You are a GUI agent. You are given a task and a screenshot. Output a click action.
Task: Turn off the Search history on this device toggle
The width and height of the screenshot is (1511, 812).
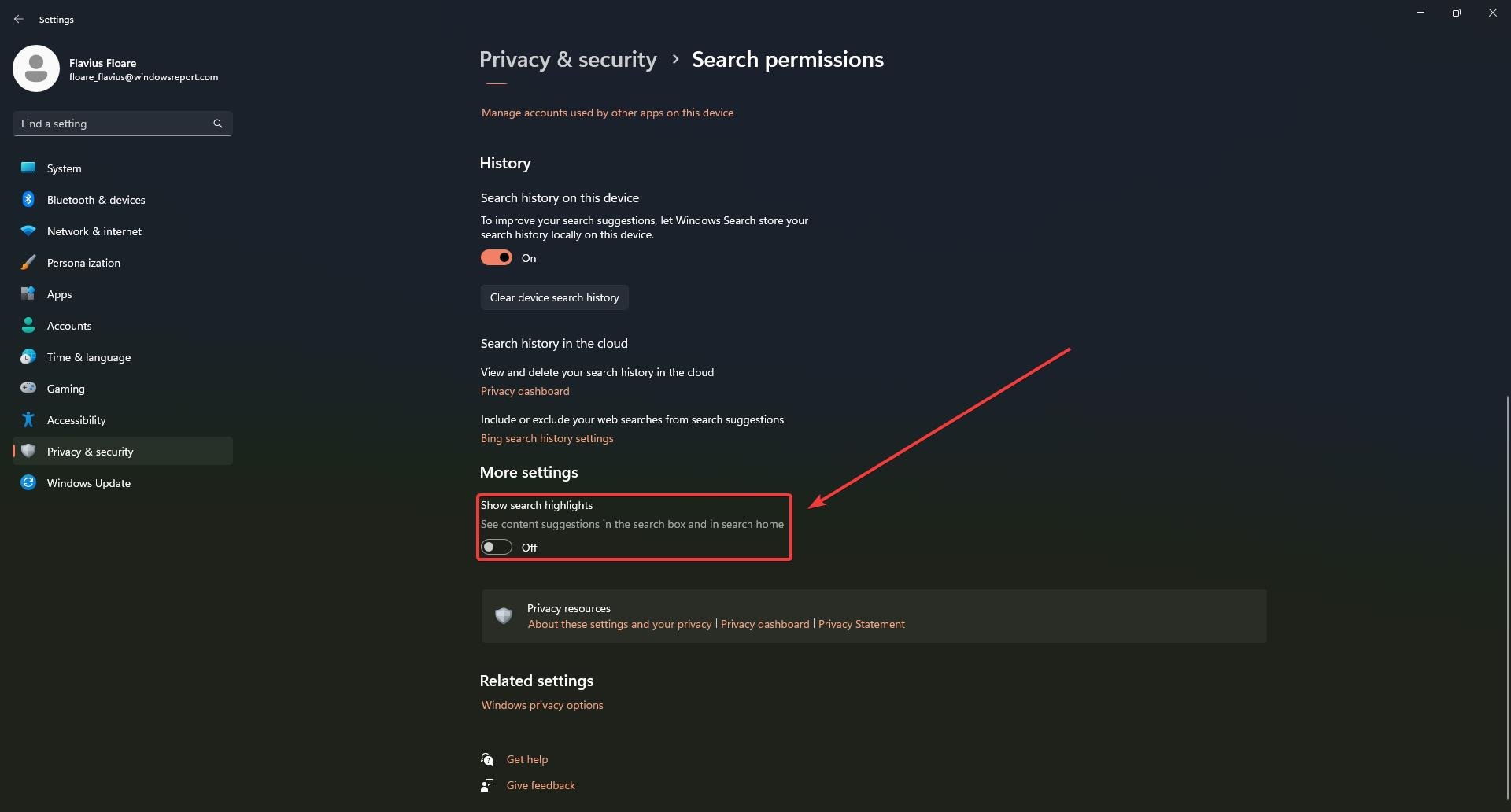point(497,258)
